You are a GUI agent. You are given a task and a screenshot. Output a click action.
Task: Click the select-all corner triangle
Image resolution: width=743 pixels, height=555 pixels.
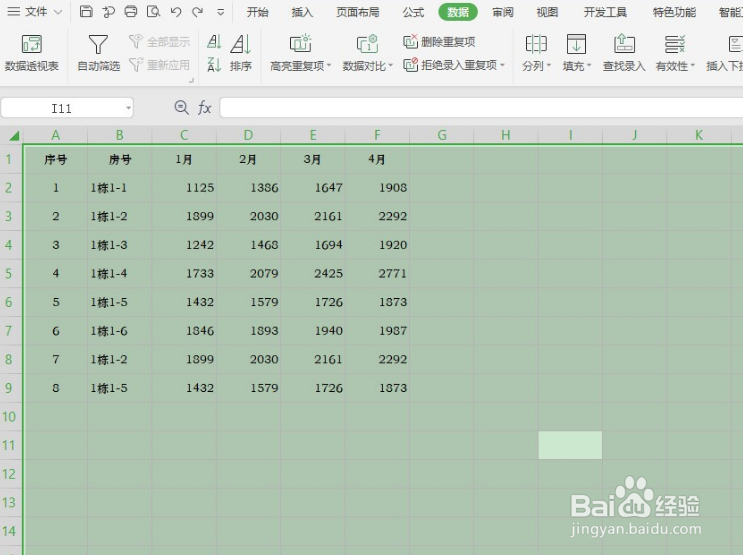[x=14, y=136]
